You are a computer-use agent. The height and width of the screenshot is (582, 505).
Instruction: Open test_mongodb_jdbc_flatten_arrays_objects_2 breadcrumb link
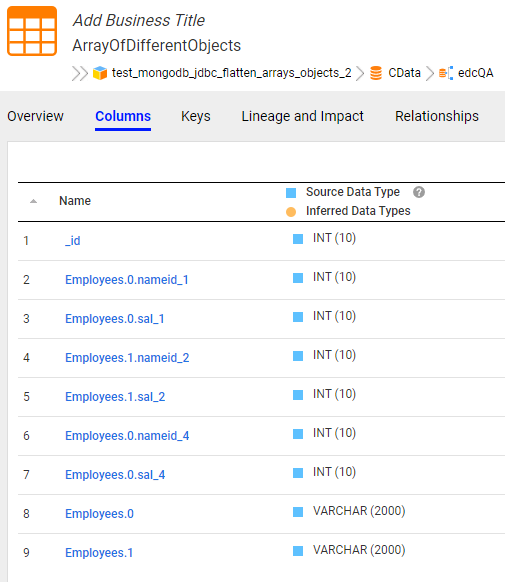point(232,73)
